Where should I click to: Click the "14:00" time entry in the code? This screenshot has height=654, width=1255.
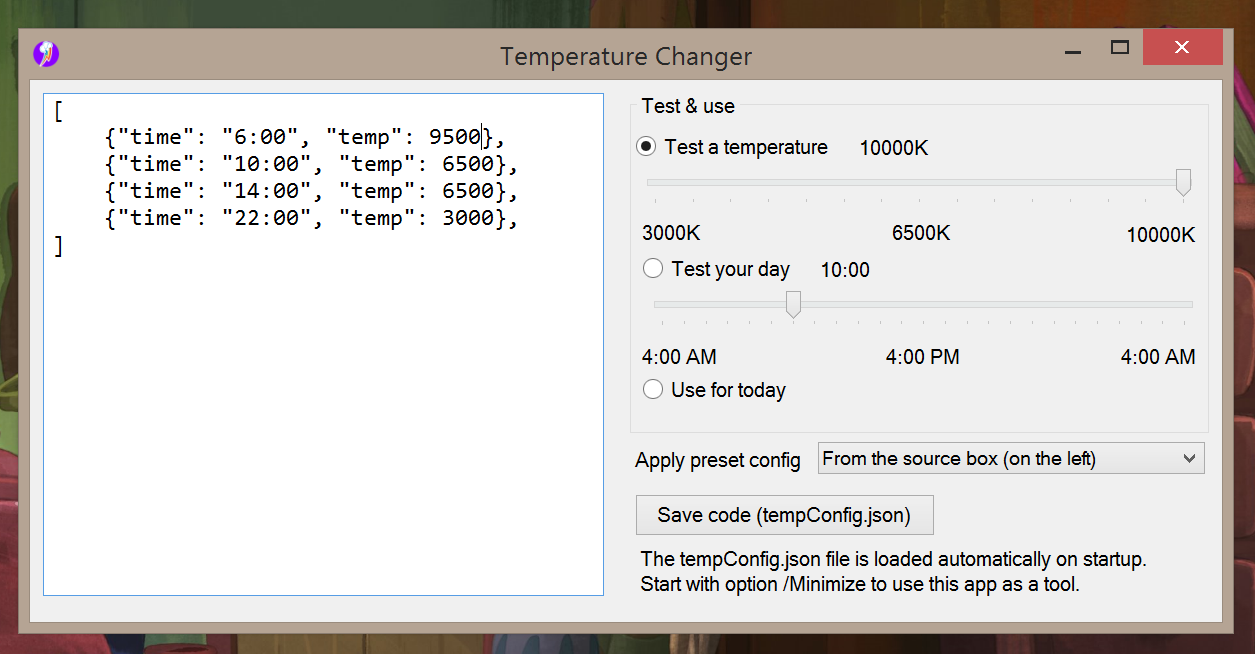[265, 191]
